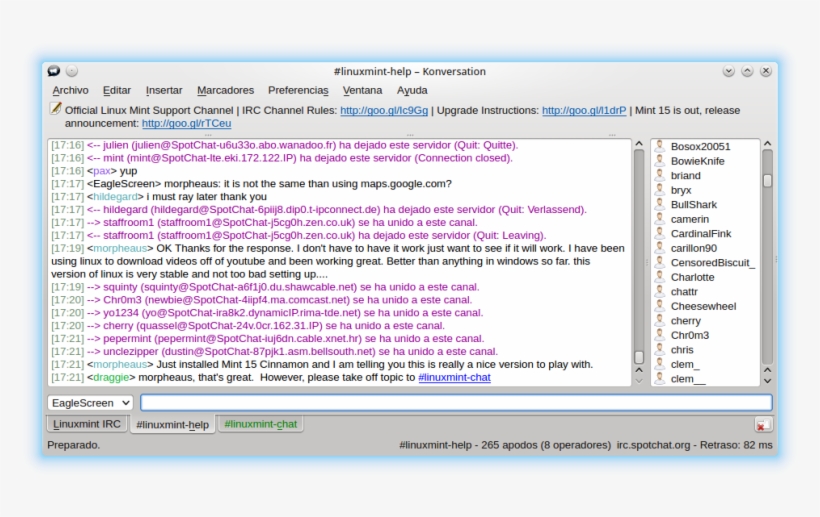Open the Archivo menu

click(x=71, y=90)
